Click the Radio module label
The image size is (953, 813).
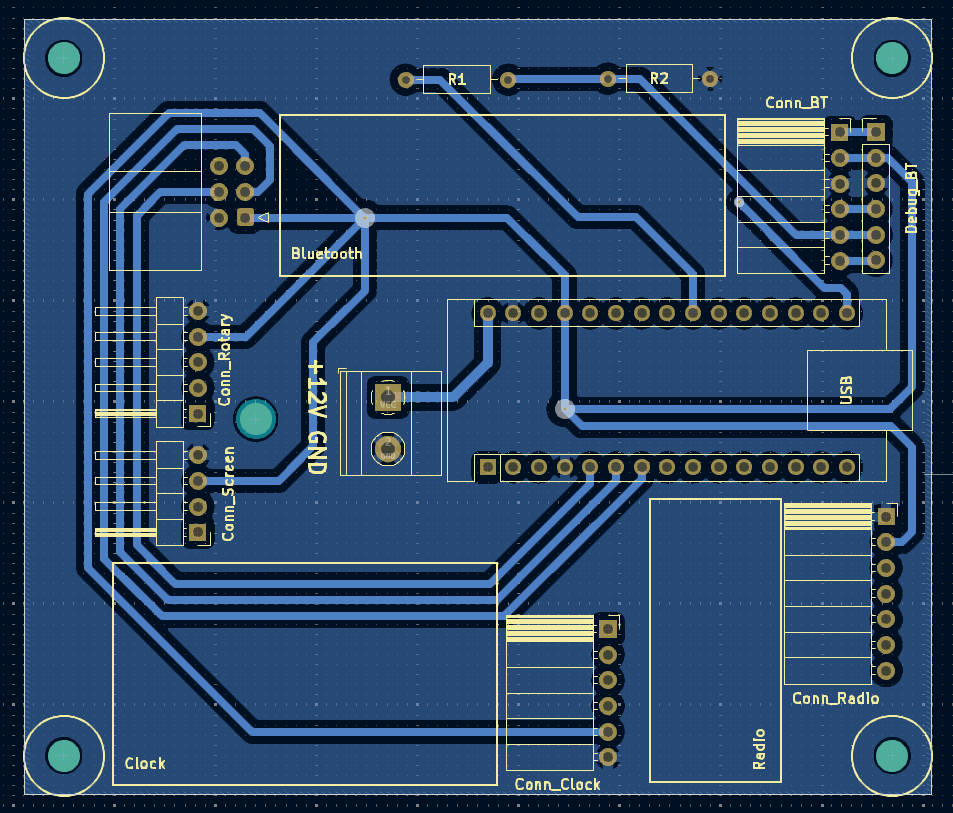point(759,749)
